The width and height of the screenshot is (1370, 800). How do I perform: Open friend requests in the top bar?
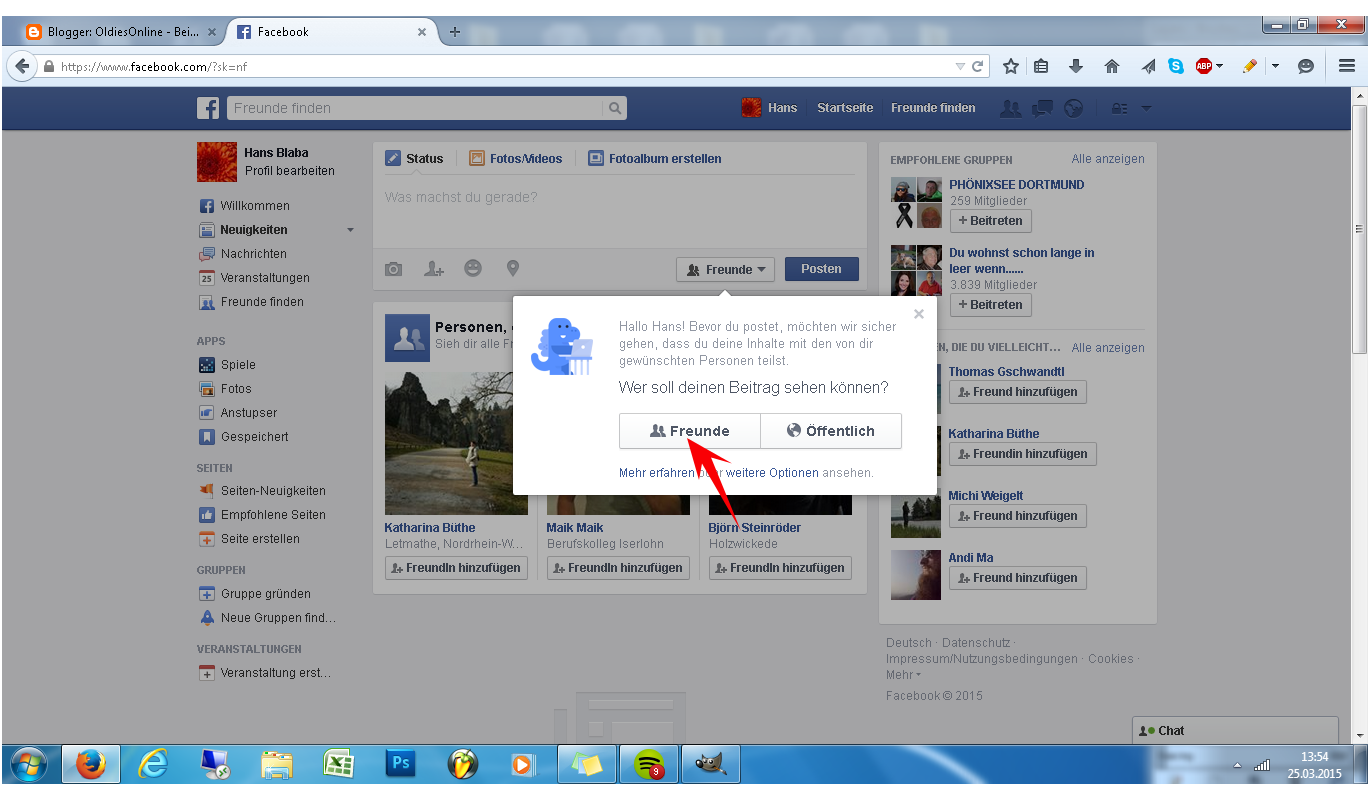(1010, 108)
